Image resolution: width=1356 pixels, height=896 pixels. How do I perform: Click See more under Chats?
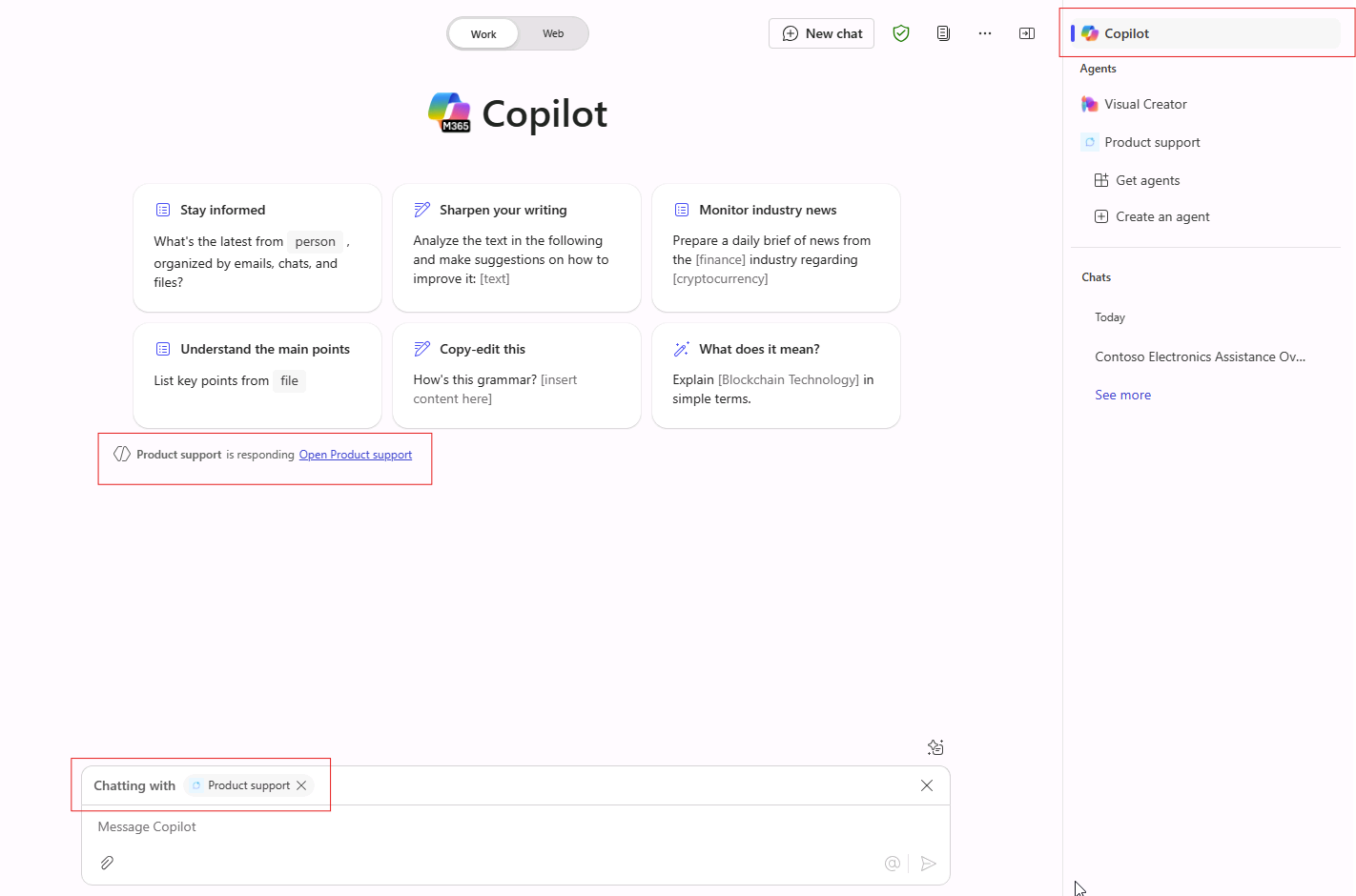[x=1122, y=395]
